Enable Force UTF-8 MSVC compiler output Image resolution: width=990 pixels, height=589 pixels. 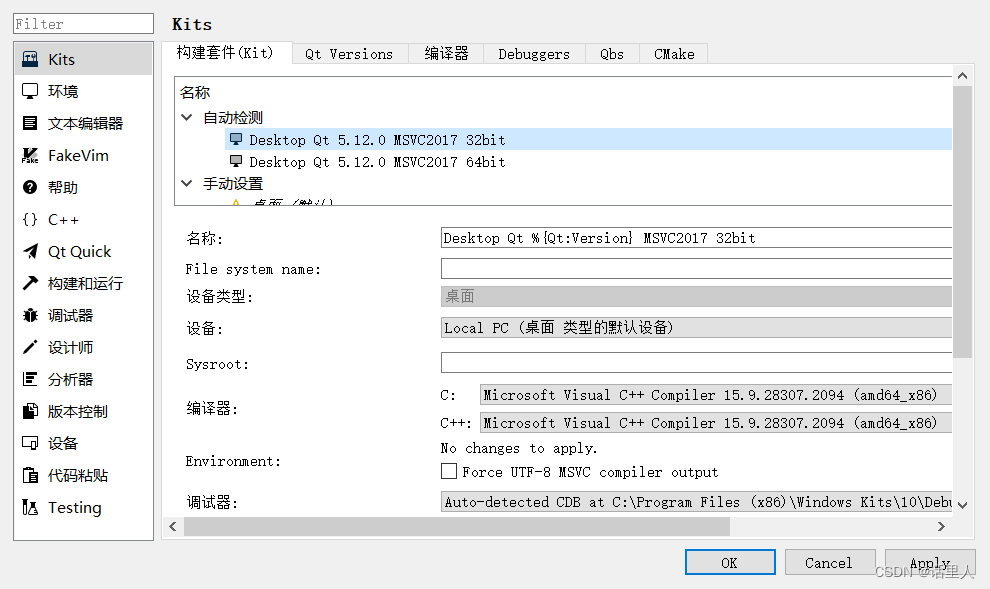(x=451, y=472)
